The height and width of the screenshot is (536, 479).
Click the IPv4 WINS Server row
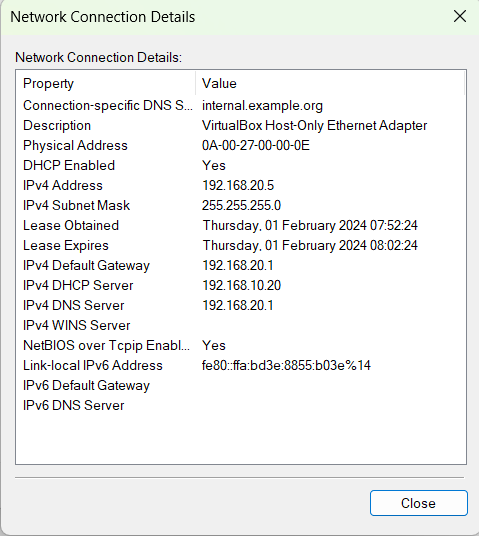coord(241,325)
